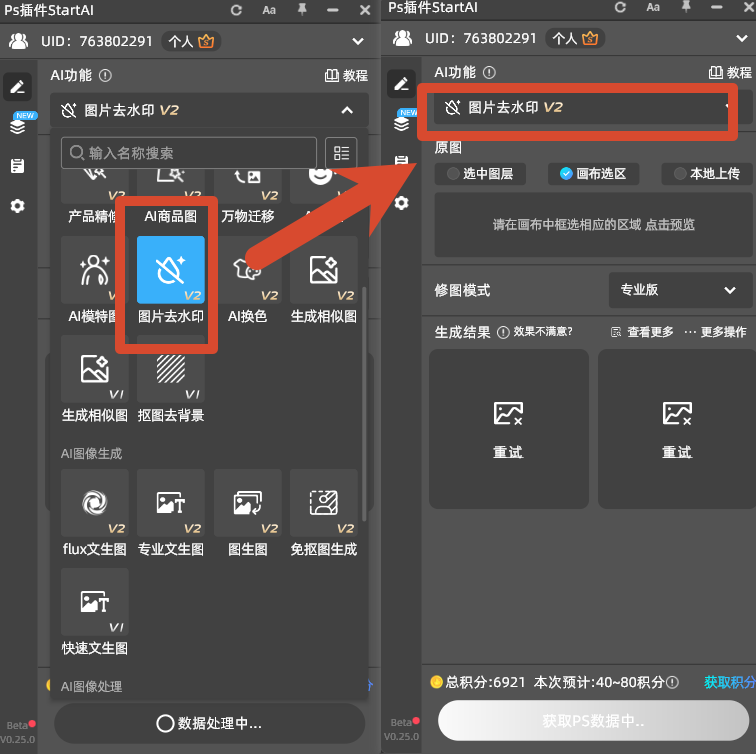Open the NEW layers tab in right sidebar
This screenshot has width=756, height=754.
click(x=402, y=123)
